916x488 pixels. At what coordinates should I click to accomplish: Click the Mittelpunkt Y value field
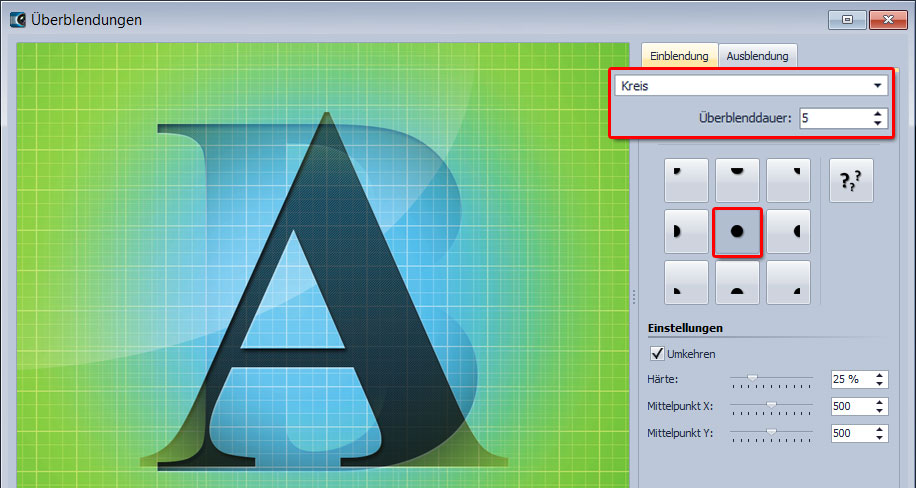pyautogui.click(x=850, y=434)
